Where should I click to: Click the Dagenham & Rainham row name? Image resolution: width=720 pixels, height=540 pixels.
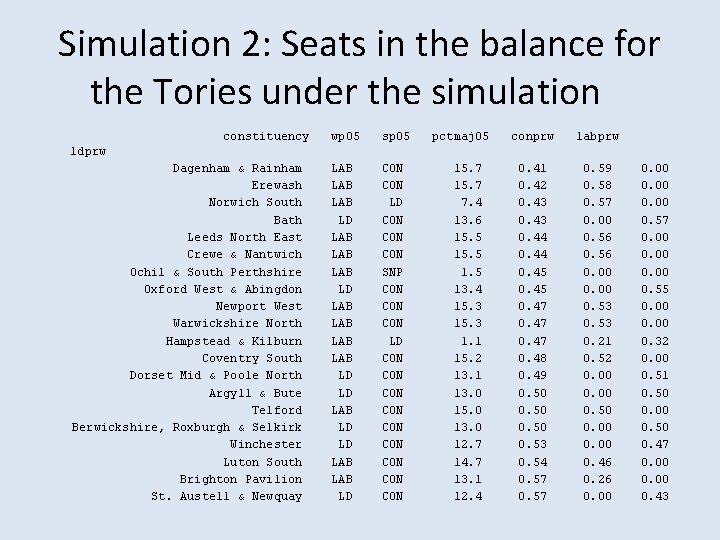point(237,168)
